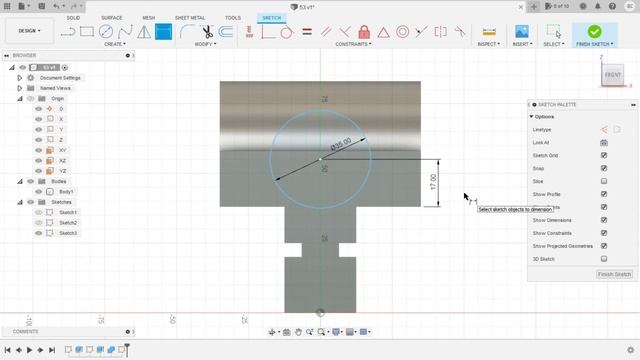Image resolution: width=640 pixels, height=360 pixels.
Task: Collapse the Bodies folder
Action: click(x=20, y=181)
